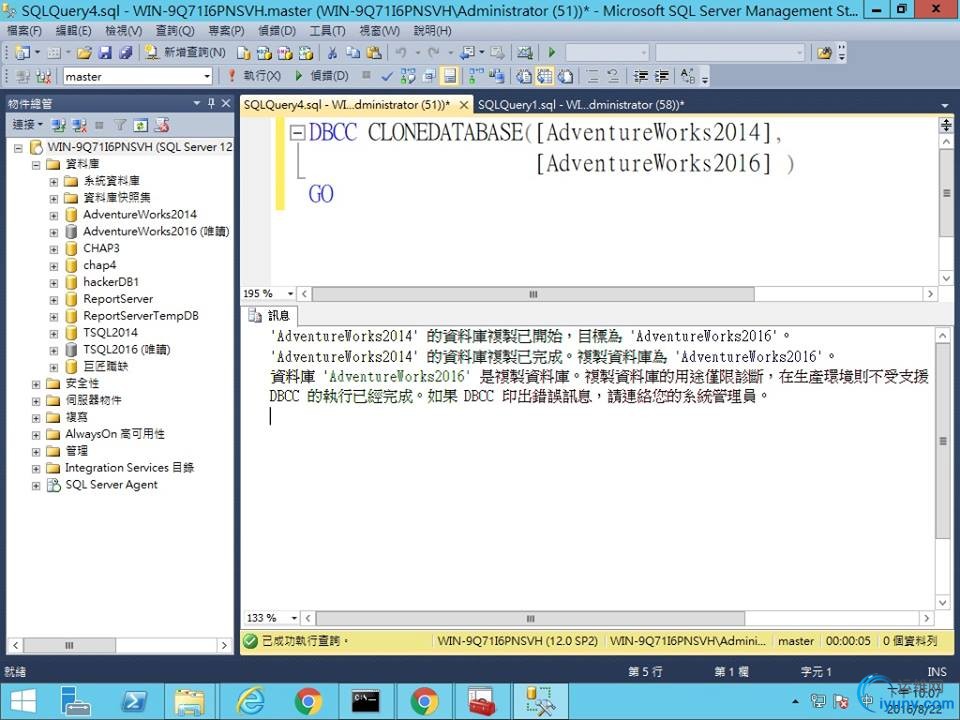Click the Paste clipboard icon

(374, 53)
